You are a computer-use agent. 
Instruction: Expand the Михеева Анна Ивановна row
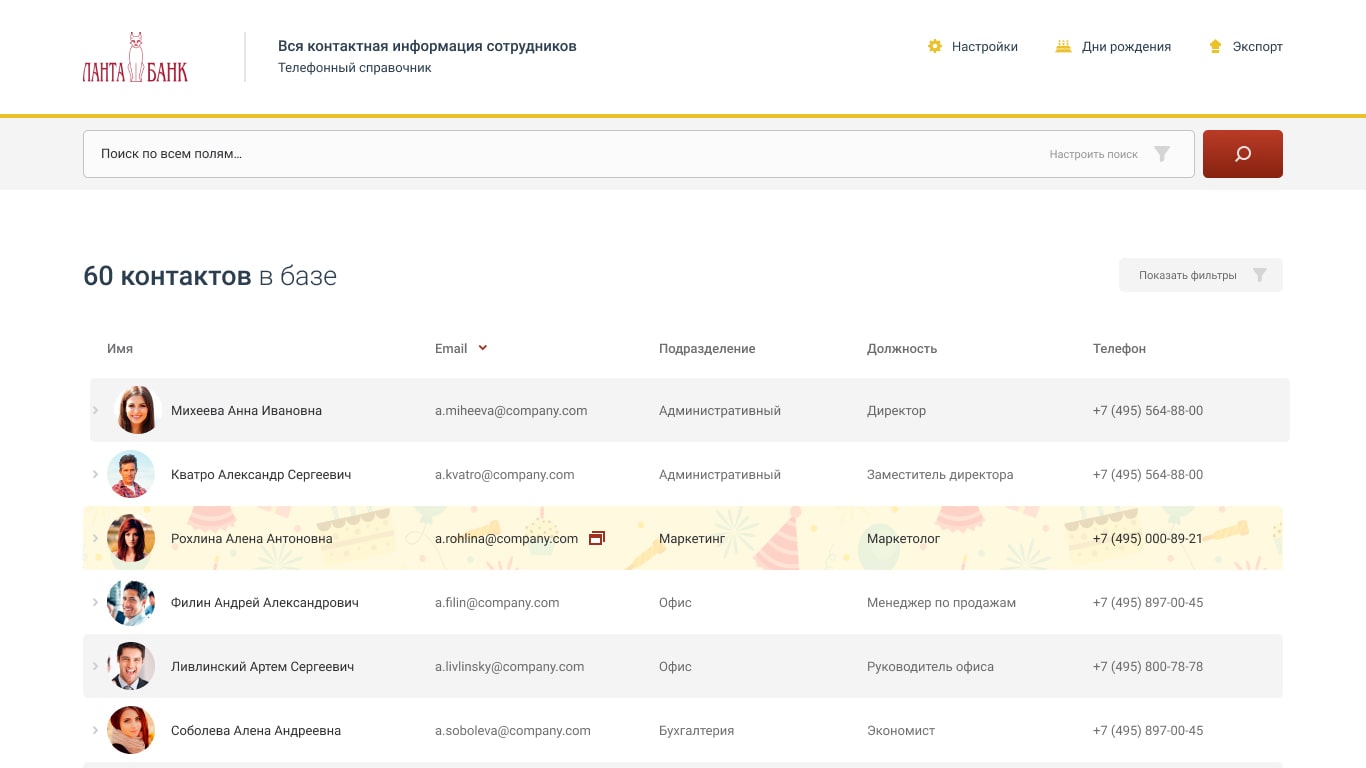click(x=96, y=410)
